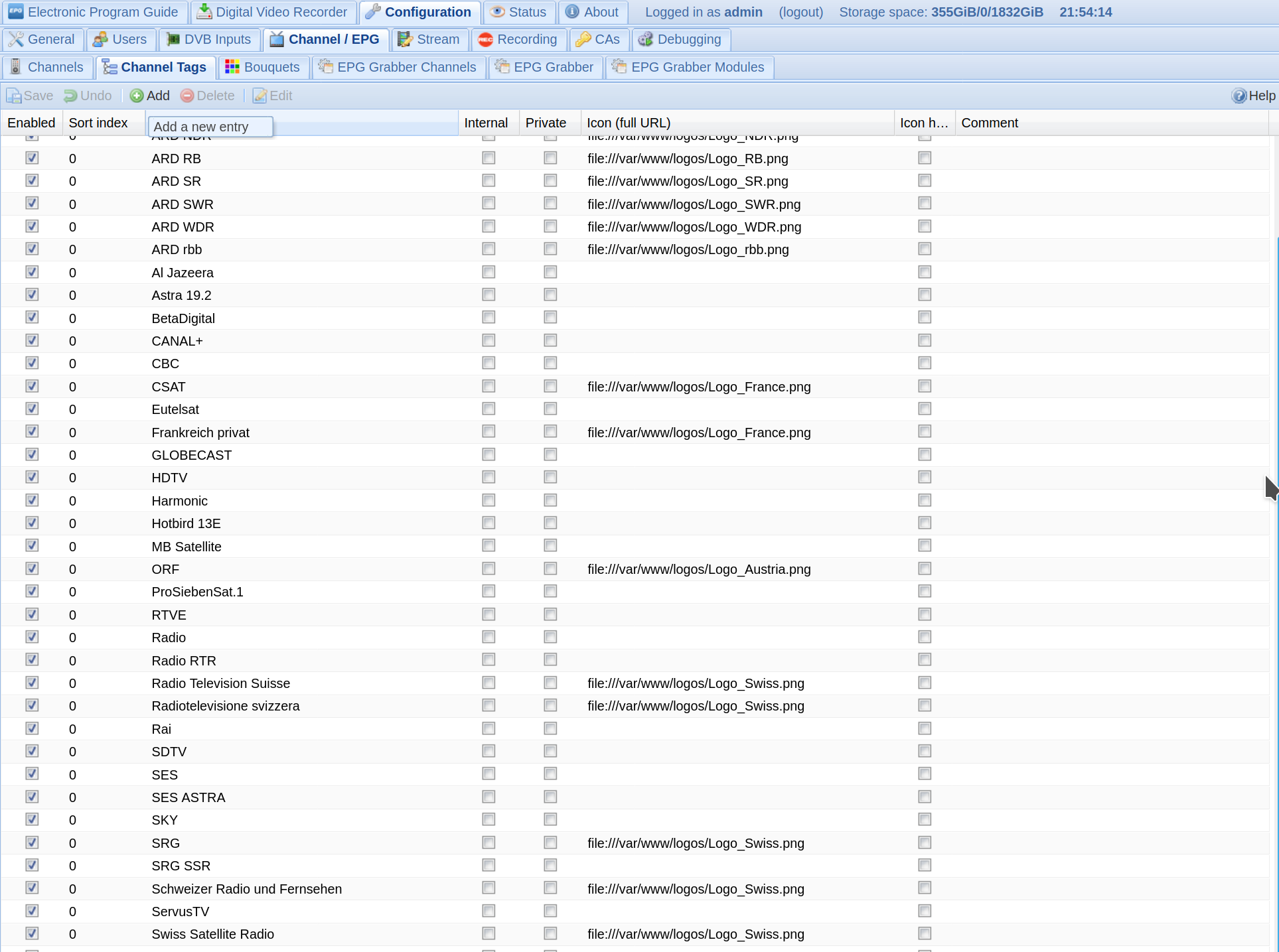Select the Astra 19.2 tag name
Image resolution: width=1279 pixels, height=952 pixels.
tap(181, 295)
